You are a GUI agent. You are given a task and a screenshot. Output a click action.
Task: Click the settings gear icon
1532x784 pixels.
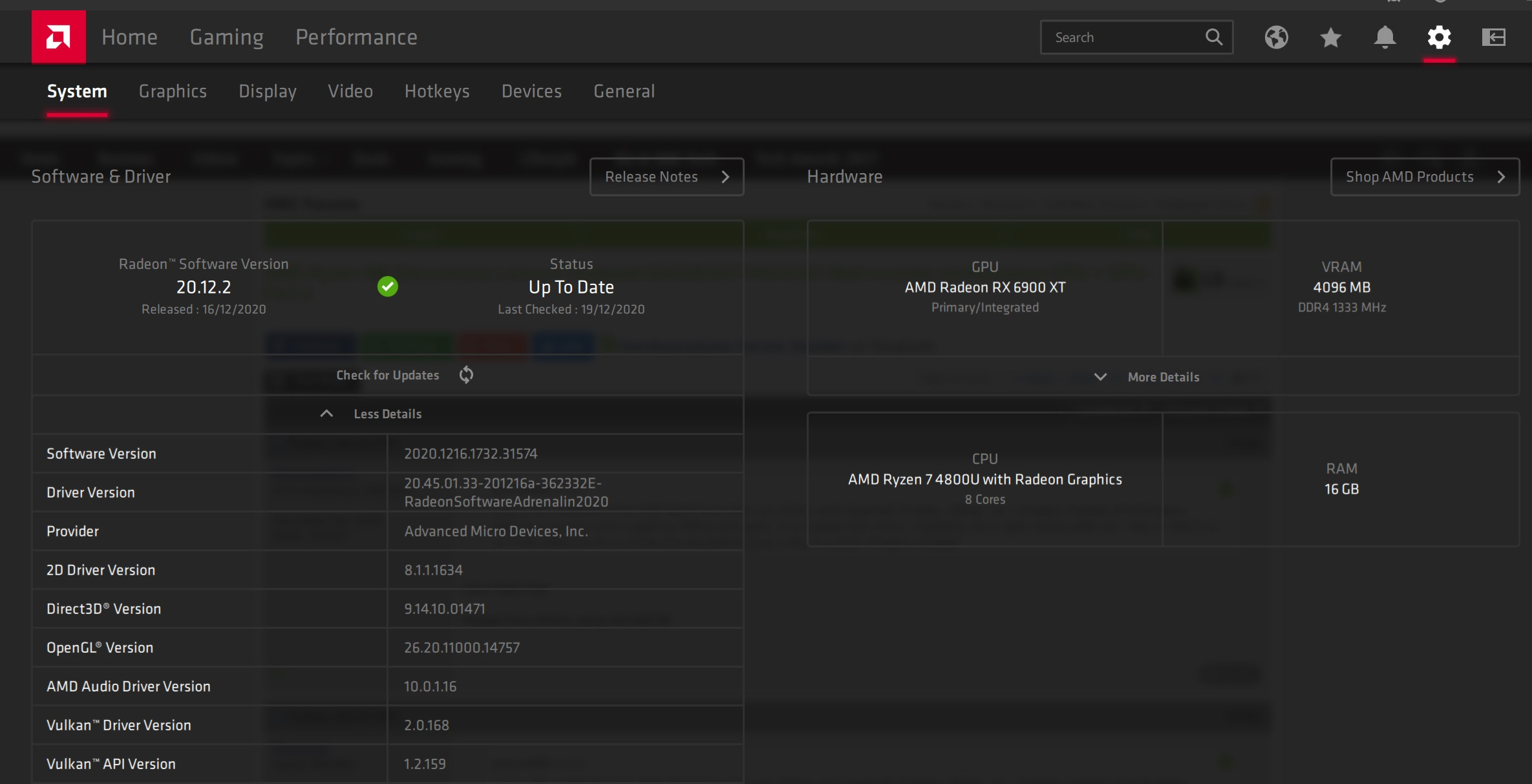(x=1439, y=37)
